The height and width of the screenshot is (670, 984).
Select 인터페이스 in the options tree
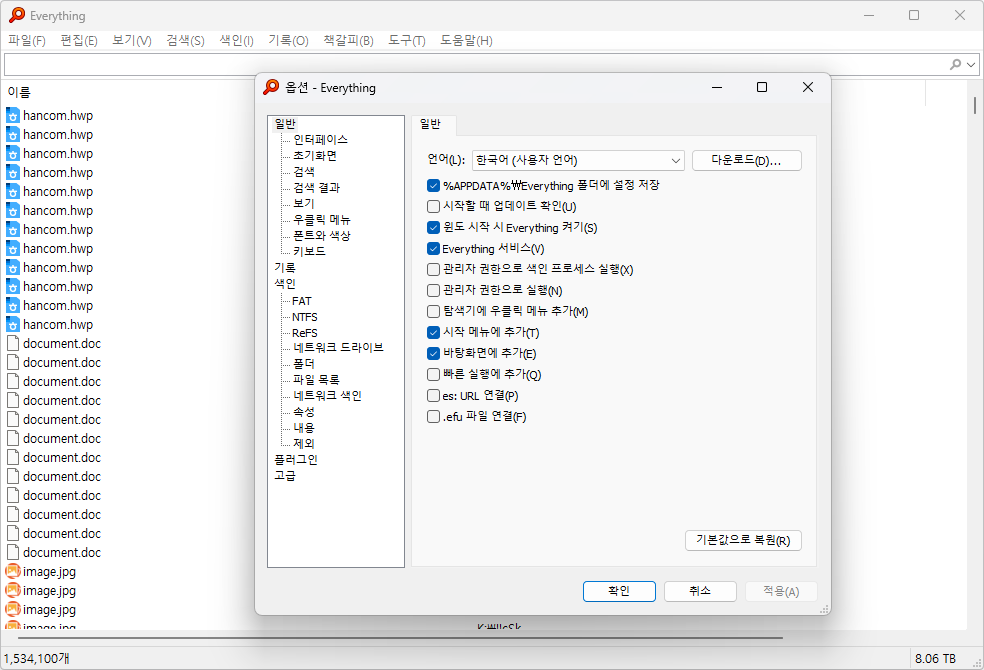tap(320, 139)
